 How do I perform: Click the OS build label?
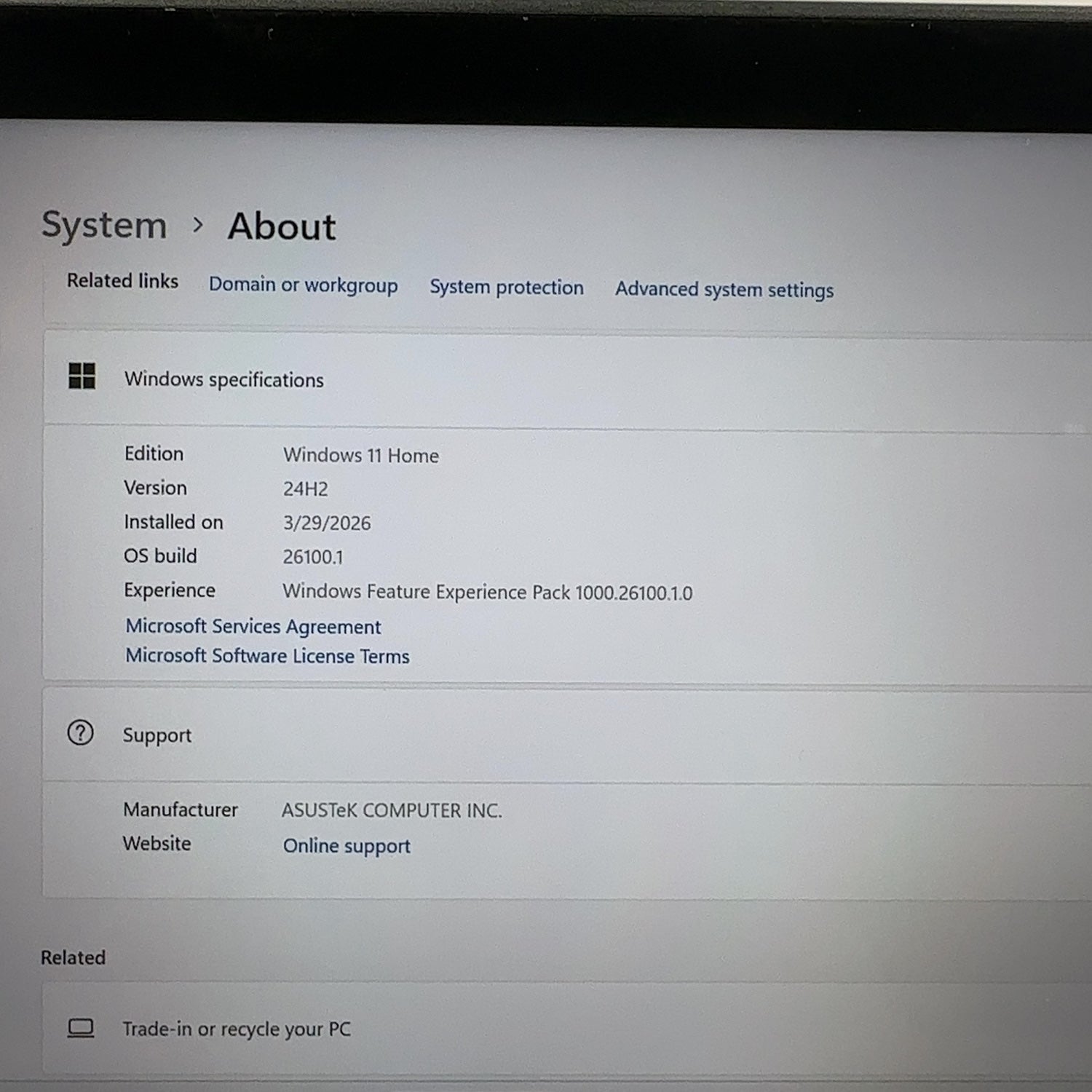[x=160, y=555]
